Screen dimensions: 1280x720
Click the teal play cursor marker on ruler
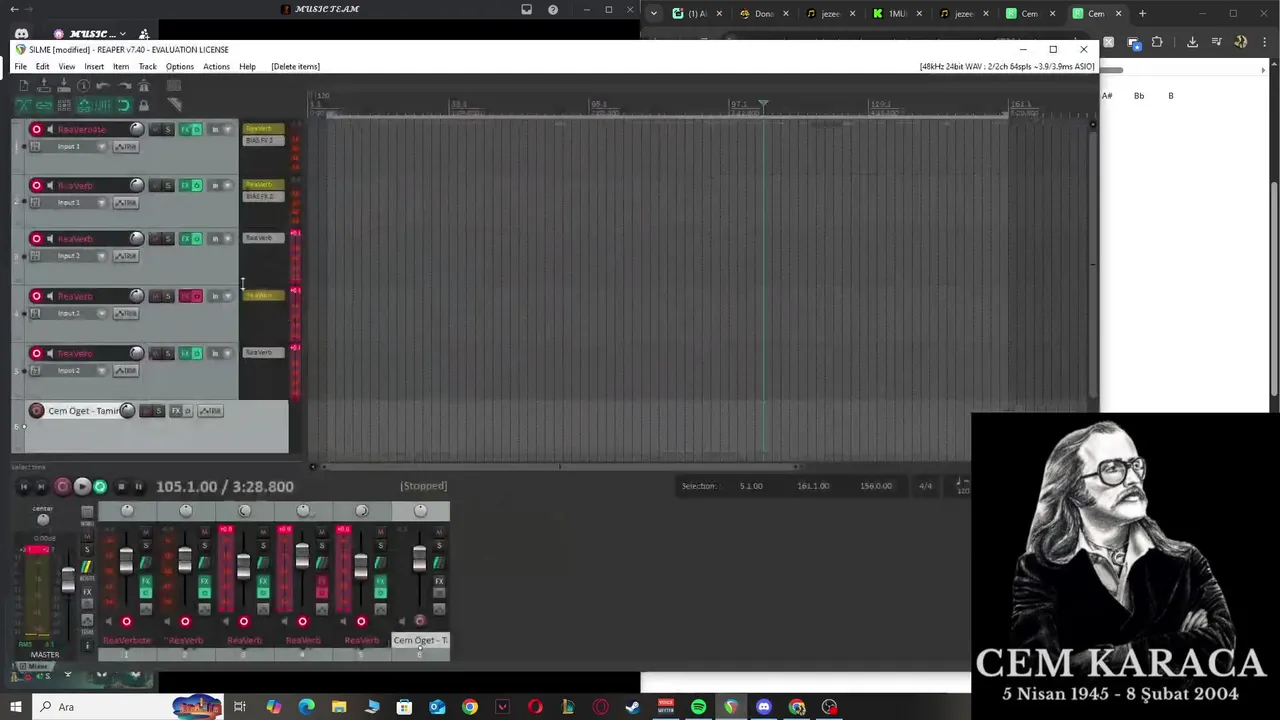coord(763,104)
